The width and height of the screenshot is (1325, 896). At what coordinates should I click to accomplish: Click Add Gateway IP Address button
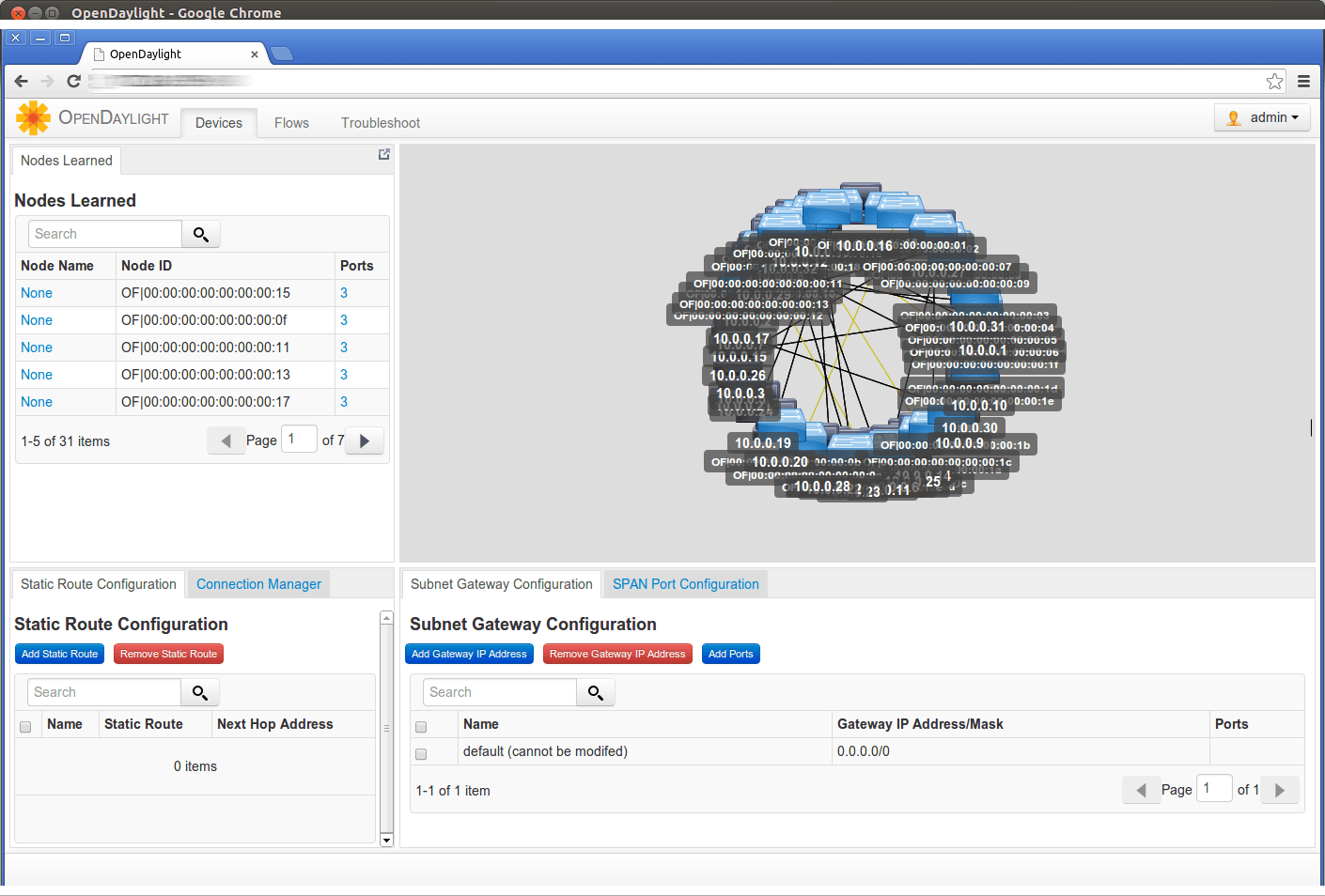click(469, 654)
